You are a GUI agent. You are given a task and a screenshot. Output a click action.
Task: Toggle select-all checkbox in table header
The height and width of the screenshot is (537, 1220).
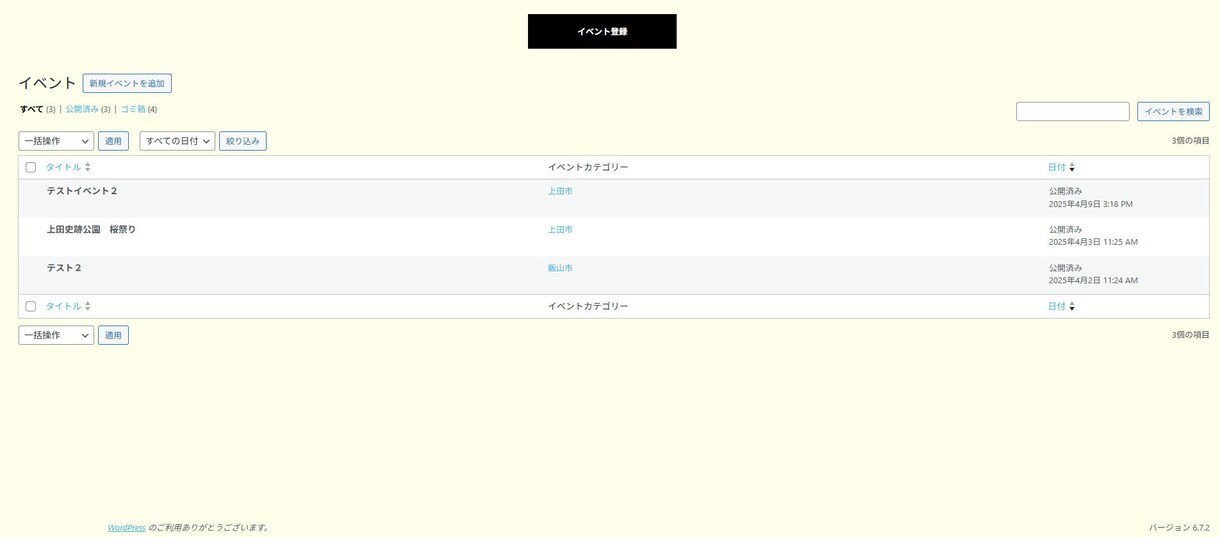pos(31,167)
